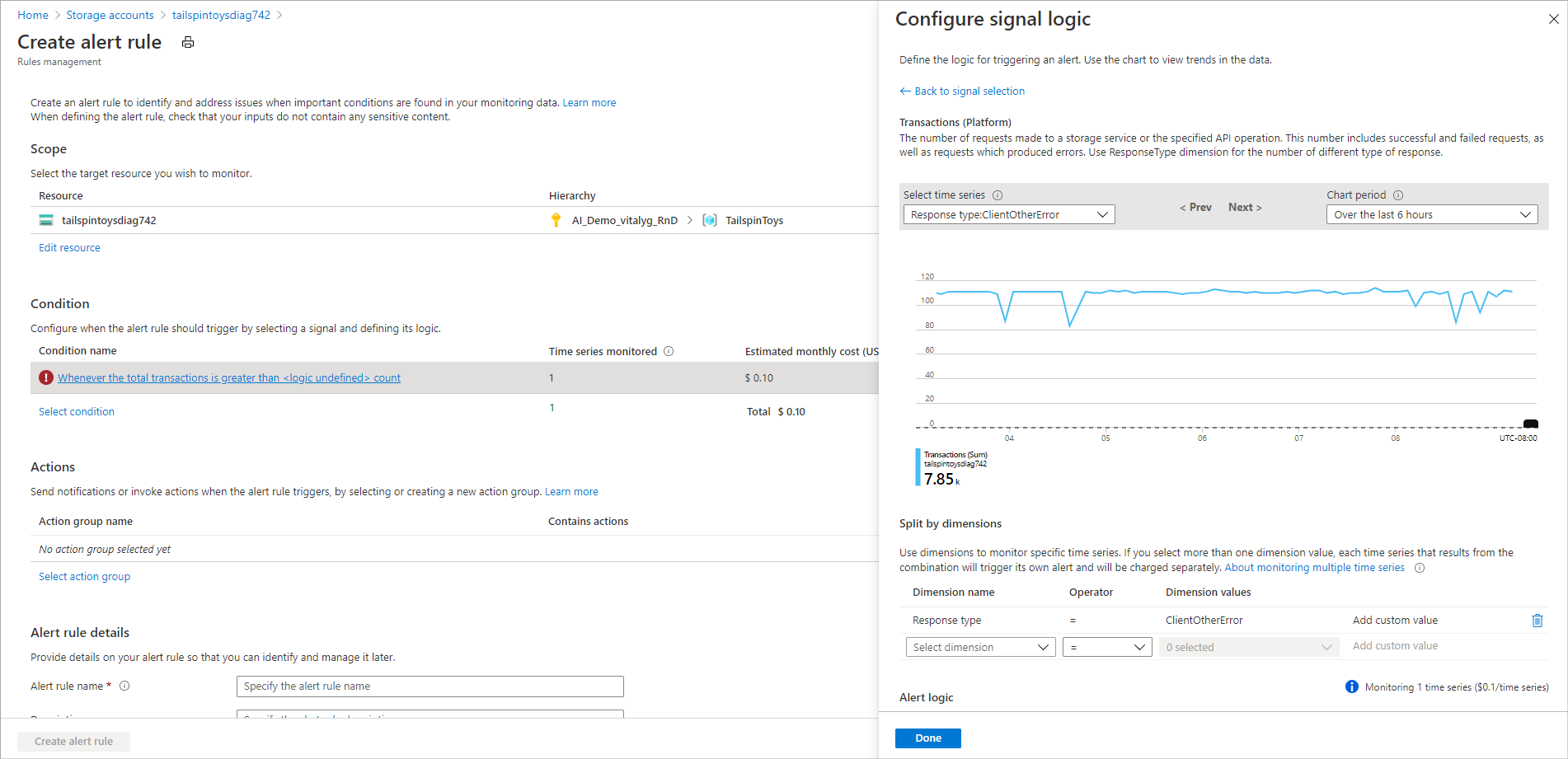Click the alert rule name input field
Image resolution: width=1568 pixels, height=759 pixels.
[x=430, y=686]
